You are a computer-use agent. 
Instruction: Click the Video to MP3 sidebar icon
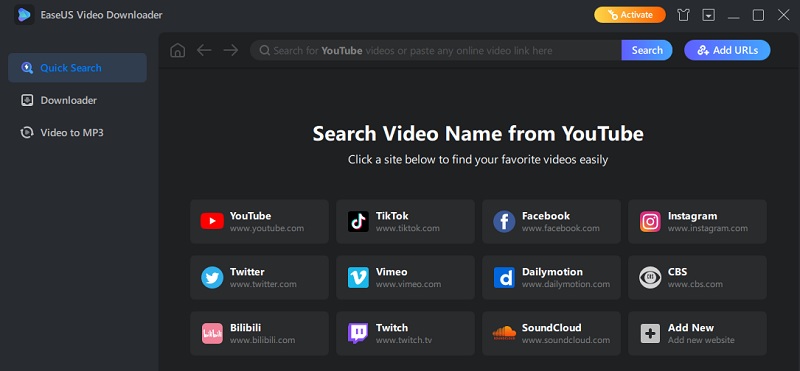(x=27, y=133)
